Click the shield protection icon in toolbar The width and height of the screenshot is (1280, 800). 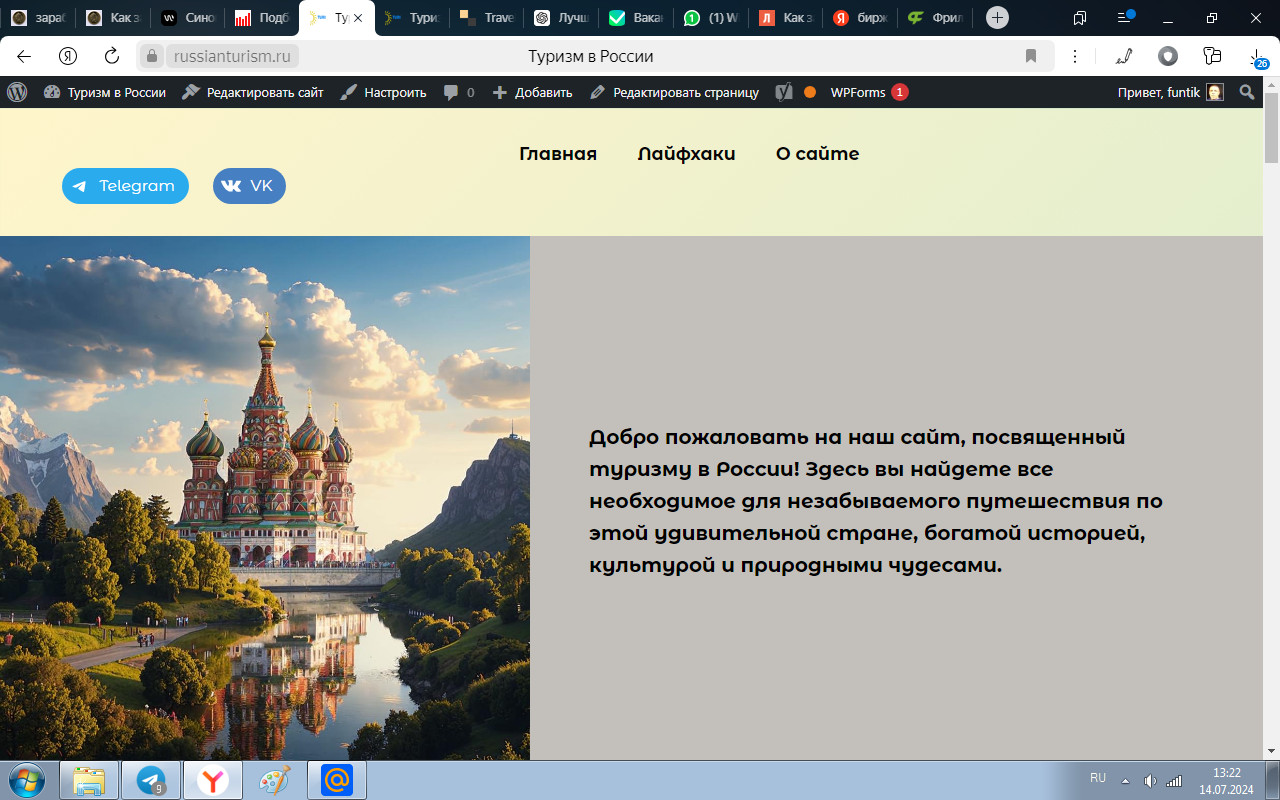point(1168,56)
